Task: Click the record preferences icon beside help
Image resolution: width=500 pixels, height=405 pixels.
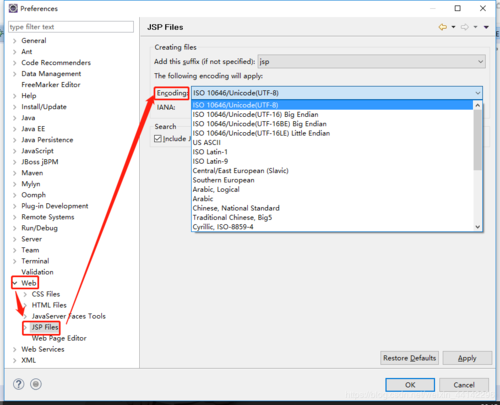Action: (x=36, y=384)
